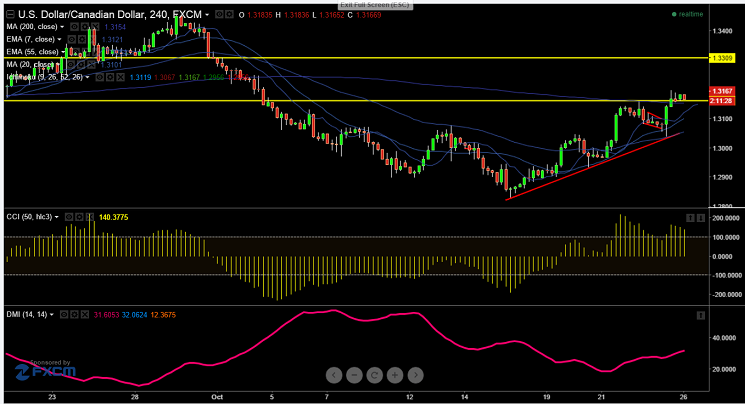Screen dimensions: 745x404
Task: Click the green realtime status indicator
Action: coord(687,14)
